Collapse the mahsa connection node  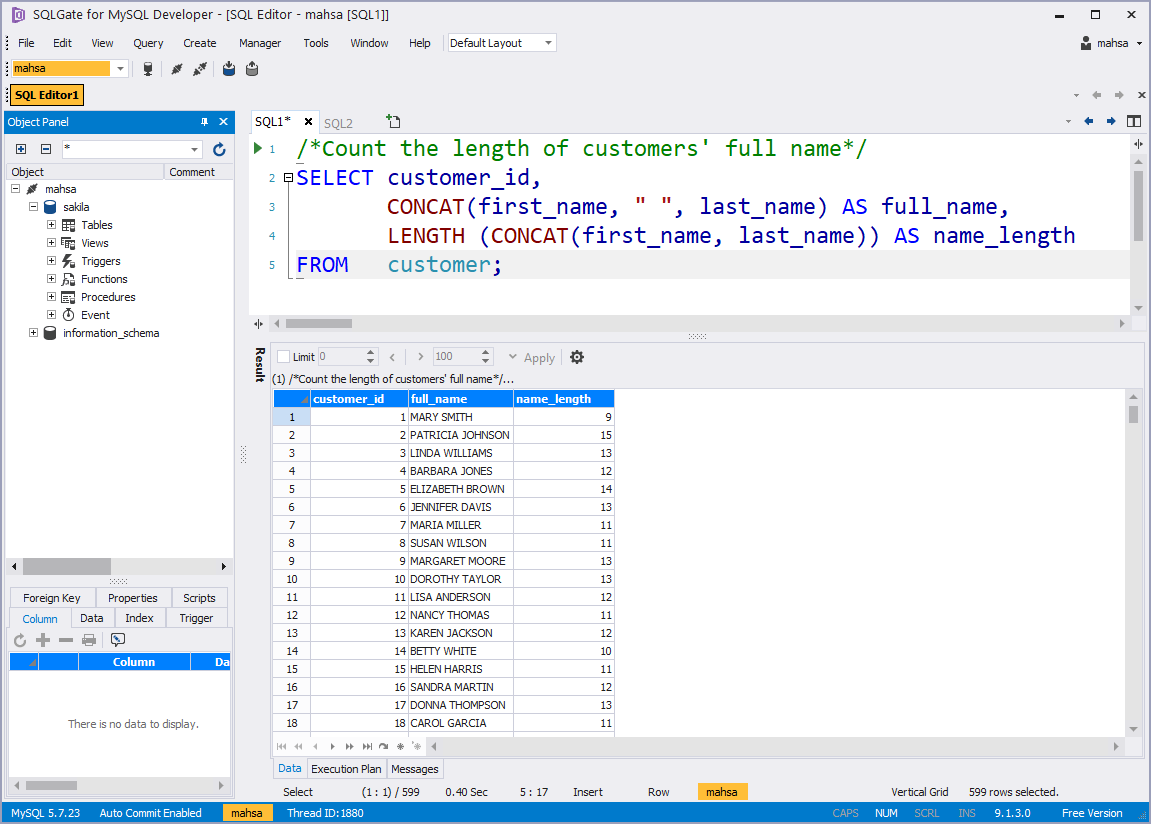(15, 189)
